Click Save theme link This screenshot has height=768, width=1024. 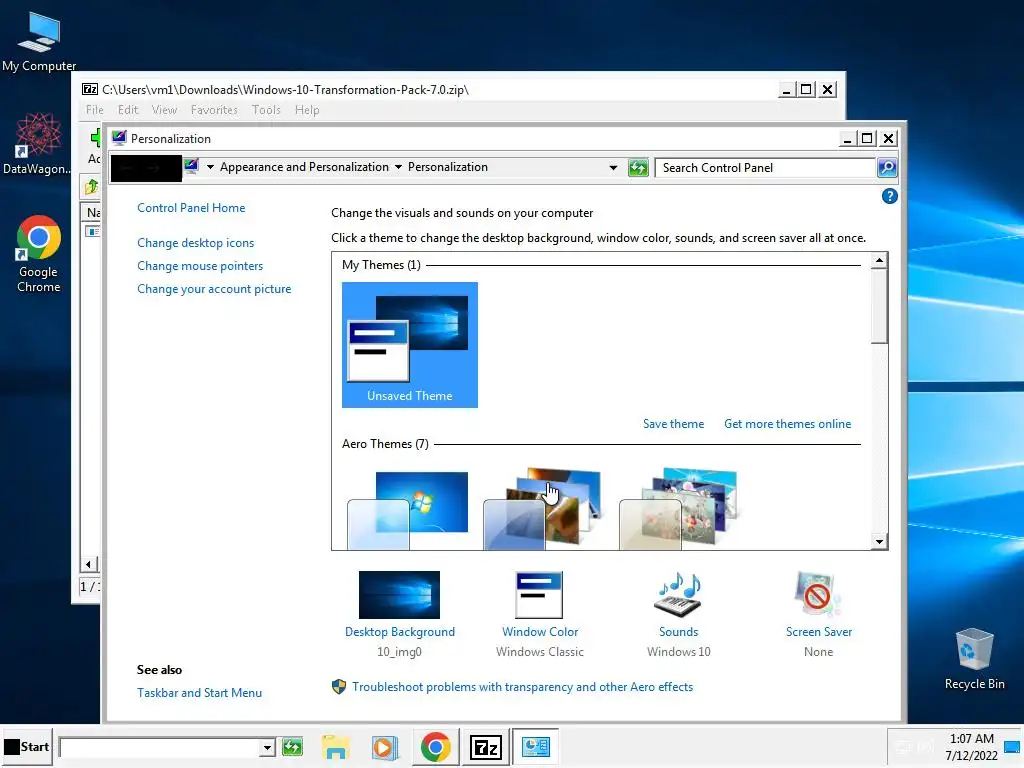(x=673, y=424)
